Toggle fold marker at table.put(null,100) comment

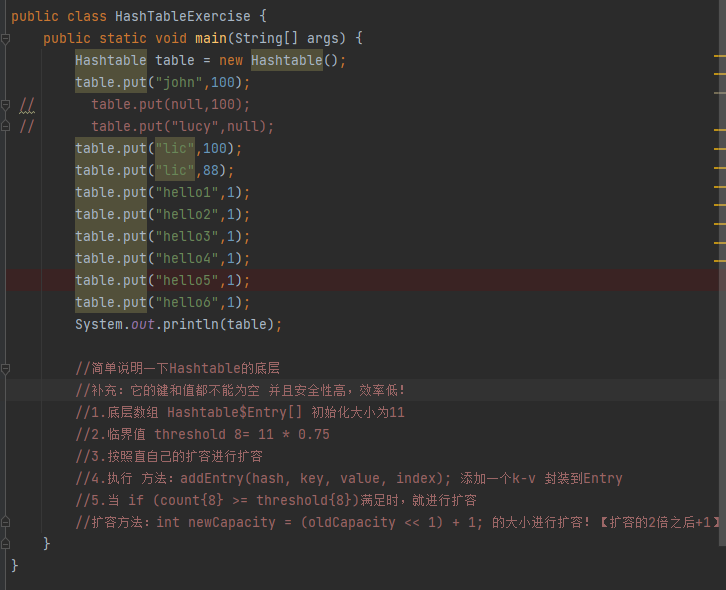[6, 105]
